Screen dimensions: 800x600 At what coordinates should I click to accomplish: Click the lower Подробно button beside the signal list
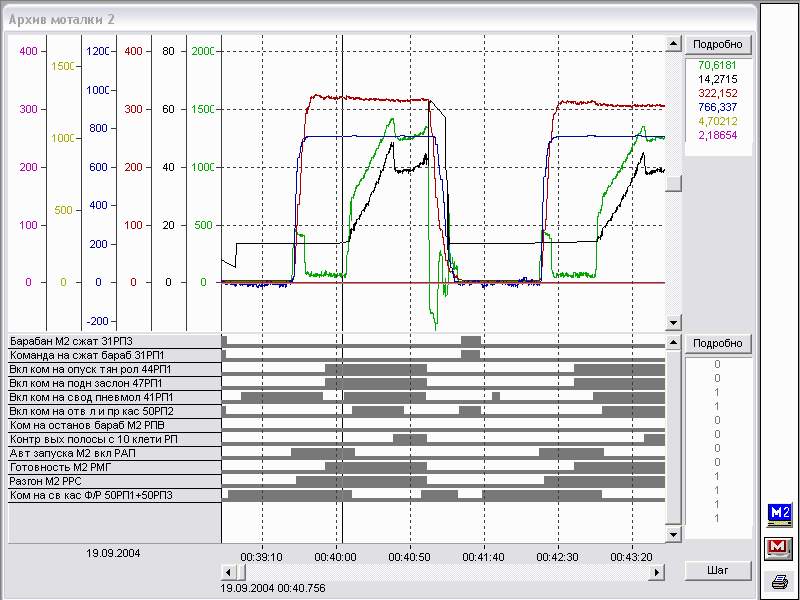[718, 344]
